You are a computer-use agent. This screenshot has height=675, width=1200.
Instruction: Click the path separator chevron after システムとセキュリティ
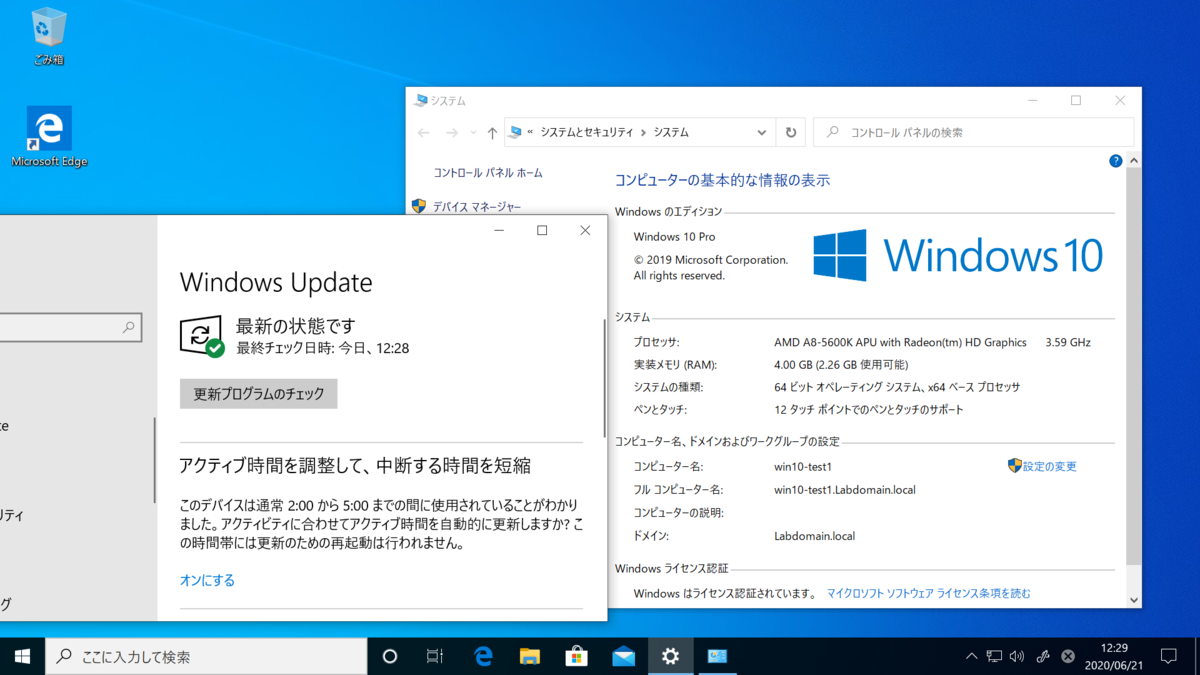[643, 132]
